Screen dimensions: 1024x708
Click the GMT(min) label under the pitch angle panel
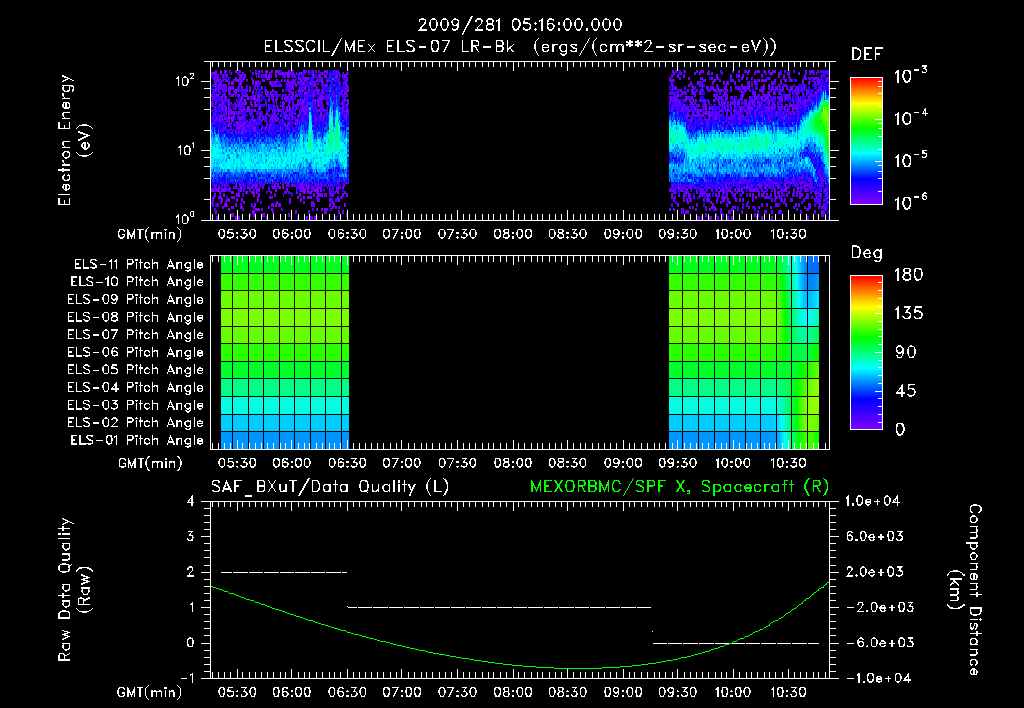click(x=150, y=464)
